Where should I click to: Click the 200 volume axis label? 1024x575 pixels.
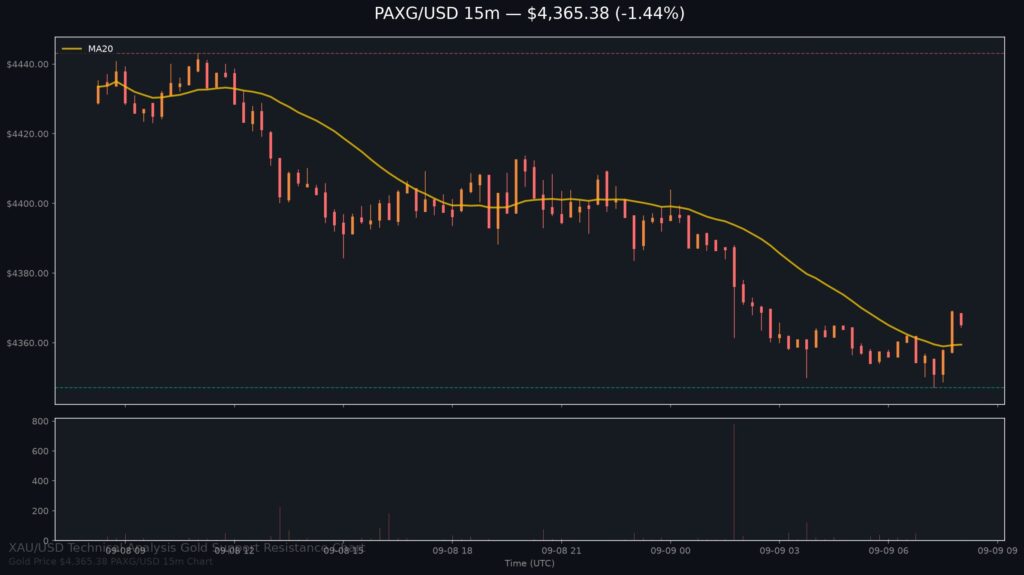click(40, 511)
